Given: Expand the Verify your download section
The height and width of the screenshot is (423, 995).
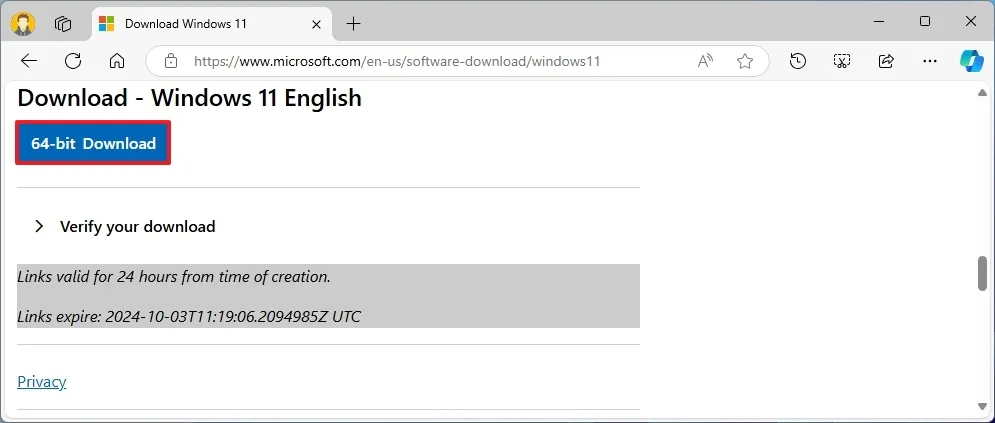Looking at the screenshot, I should [137, 226].
